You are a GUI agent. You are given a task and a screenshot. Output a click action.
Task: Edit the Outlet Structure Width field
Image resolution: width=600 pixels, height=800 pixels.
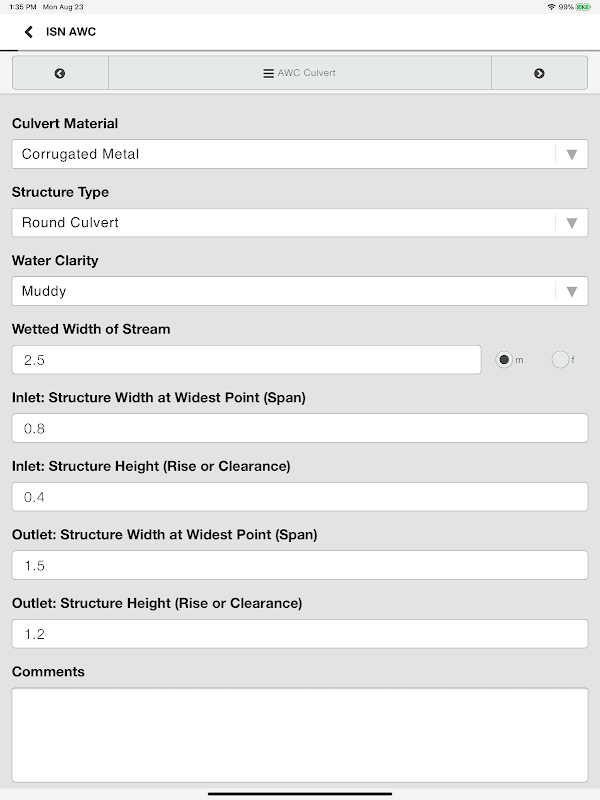(299, 565)
